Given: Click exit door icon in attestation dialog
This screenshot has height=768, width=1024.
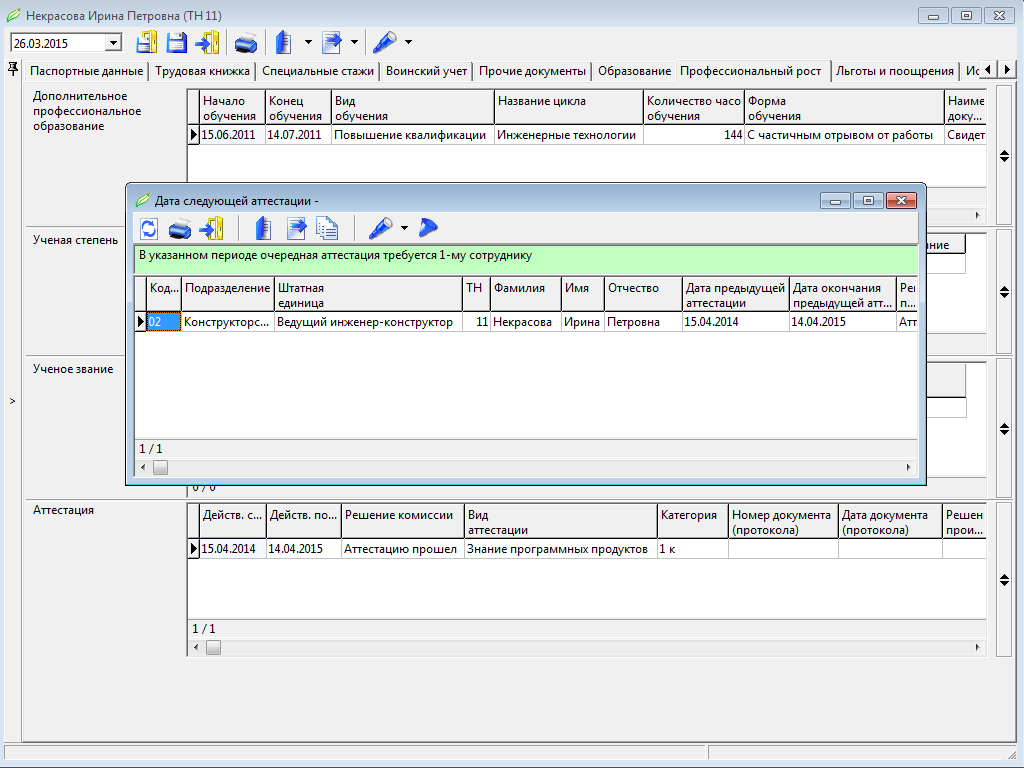Looking at the screenshot, I should point(212,229).
